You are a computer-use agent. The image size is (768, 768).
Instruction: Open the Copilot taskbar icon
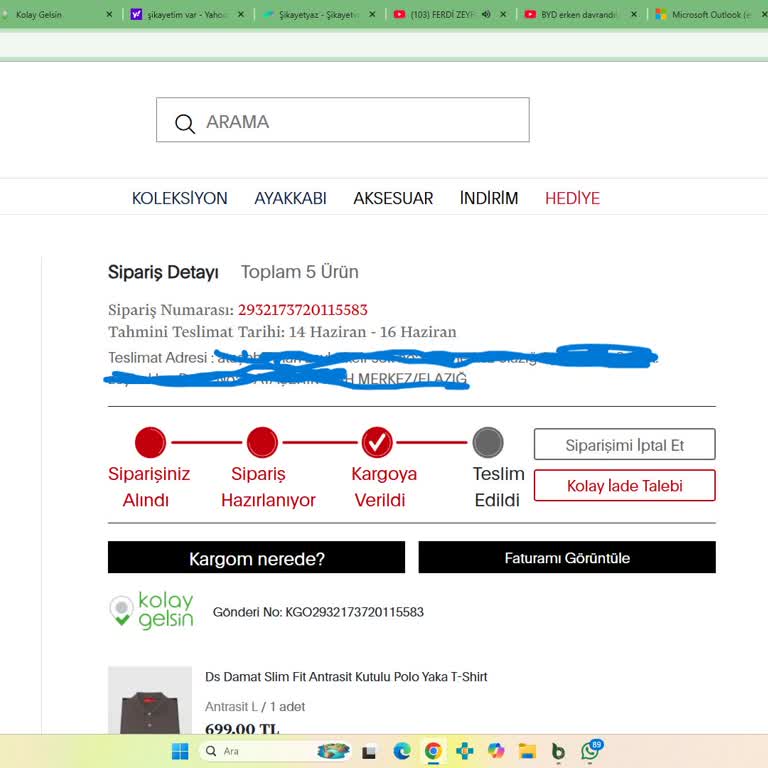[496, 751]
